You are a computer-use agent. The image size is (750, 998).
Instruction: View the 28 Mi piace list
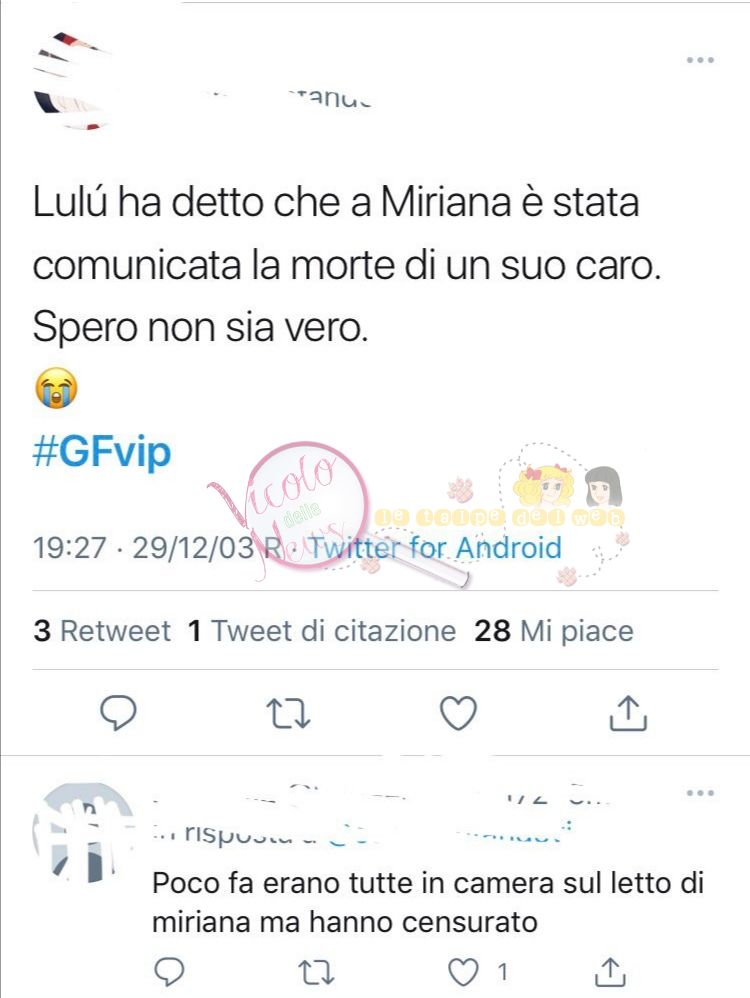(554, 631)
